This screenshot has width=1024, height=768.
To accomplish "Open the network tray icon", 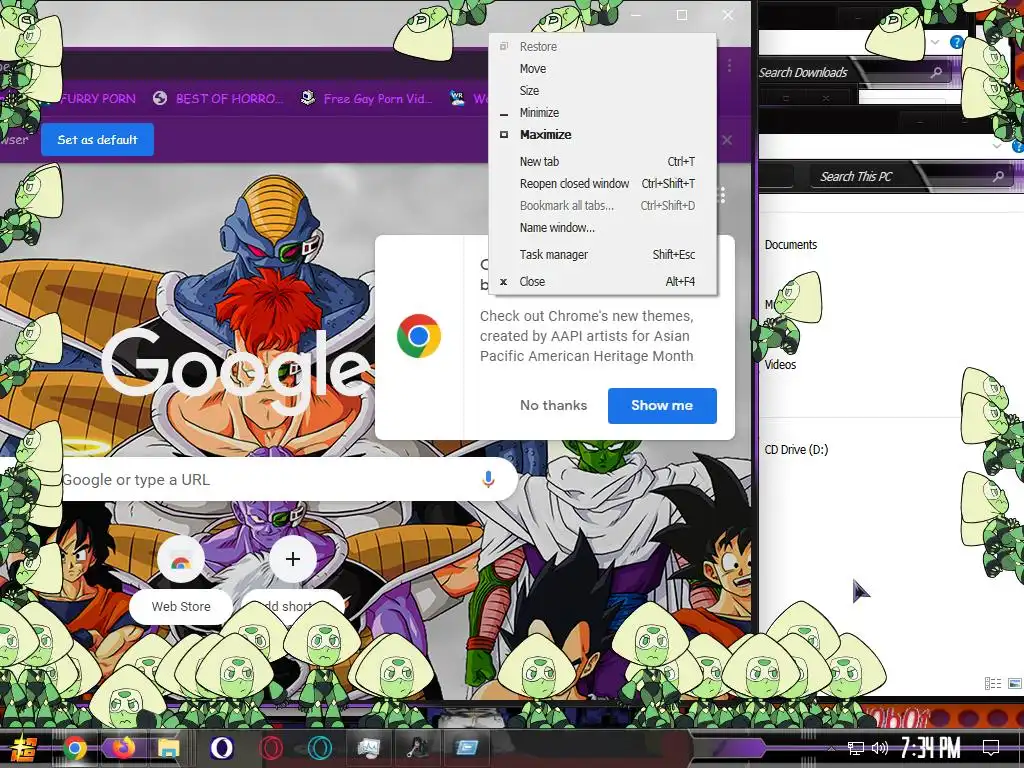I will click(x=855, y=748).
